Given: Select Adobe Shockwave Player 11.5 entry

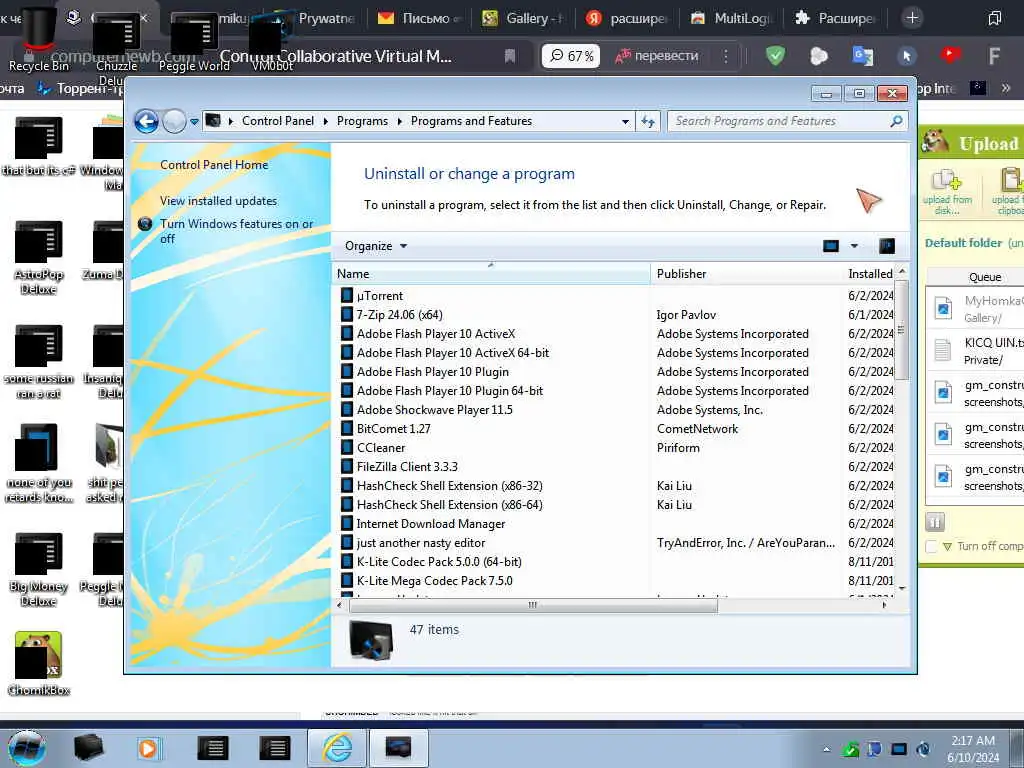Looking at the screenshot, I should click(434, 409).
